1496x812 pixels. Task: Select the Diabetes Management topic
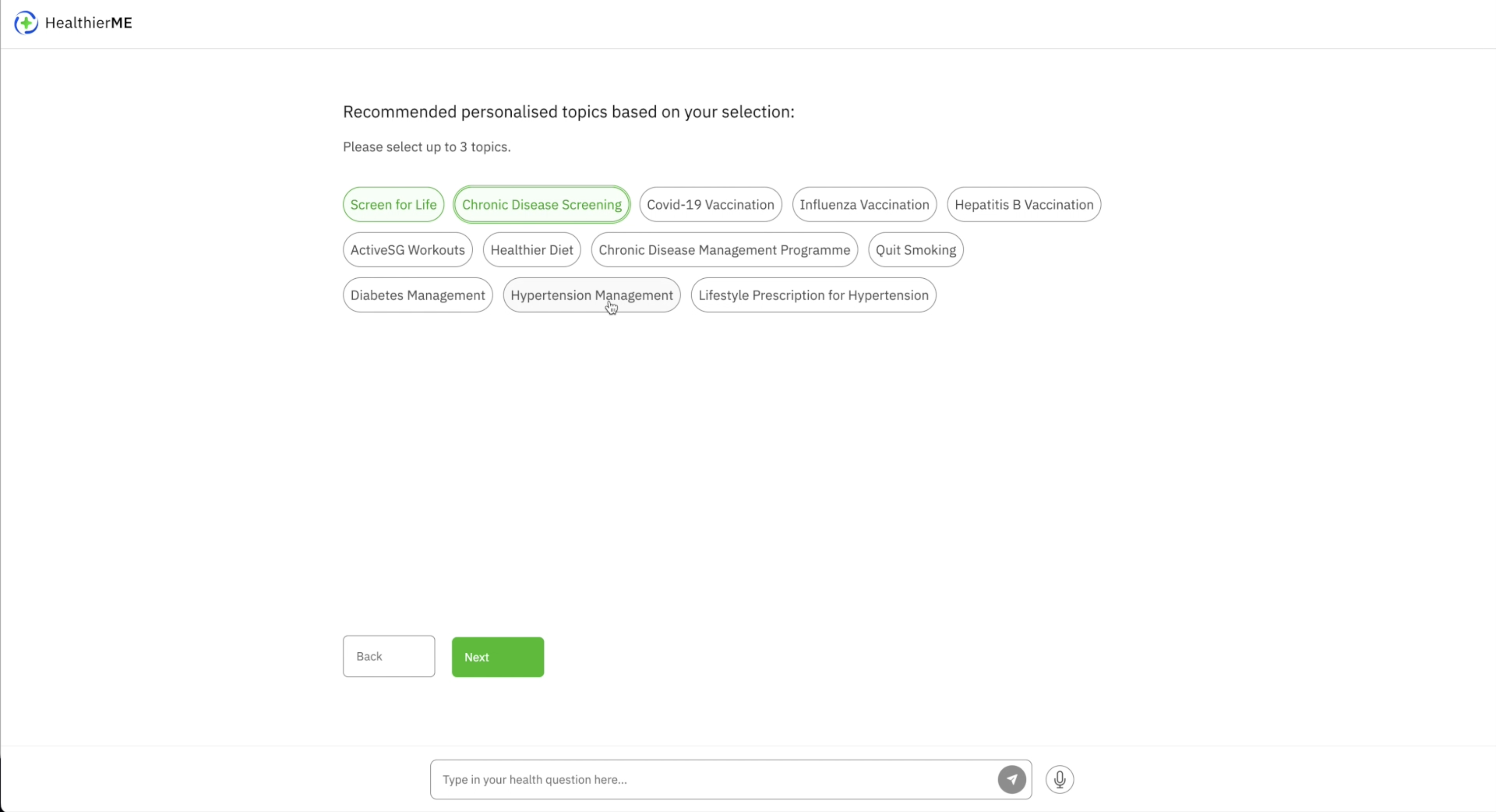click(418, 295)
